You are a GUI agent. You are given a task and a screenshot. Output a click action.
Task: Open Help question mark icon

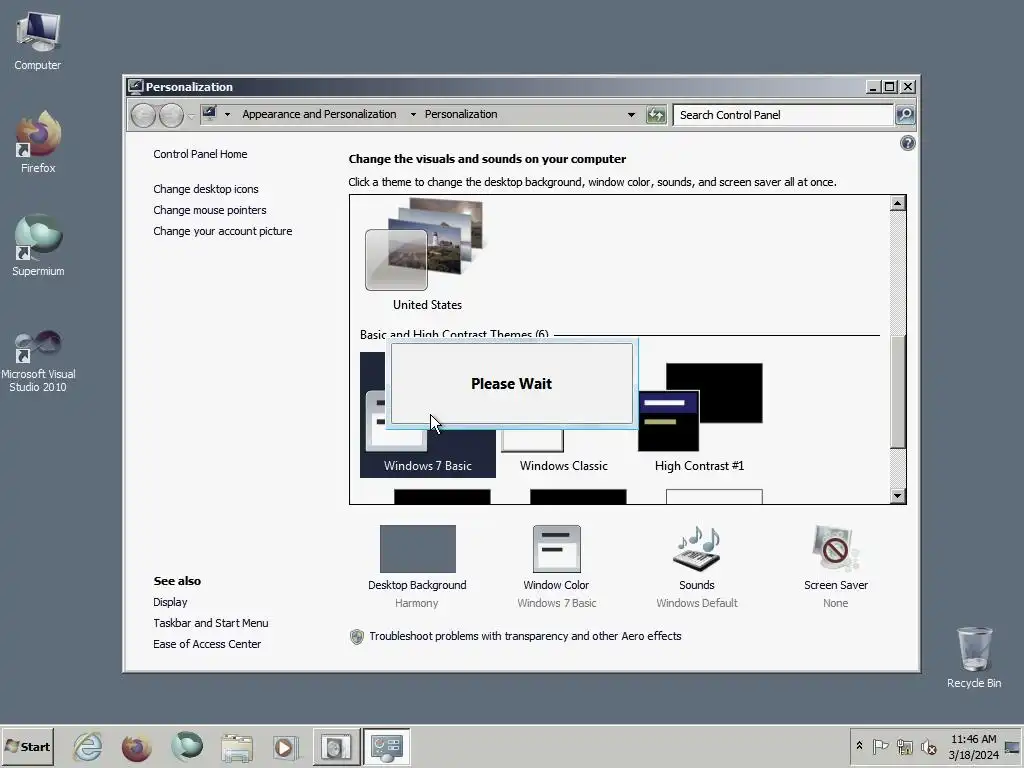click(x=907, y=143)
